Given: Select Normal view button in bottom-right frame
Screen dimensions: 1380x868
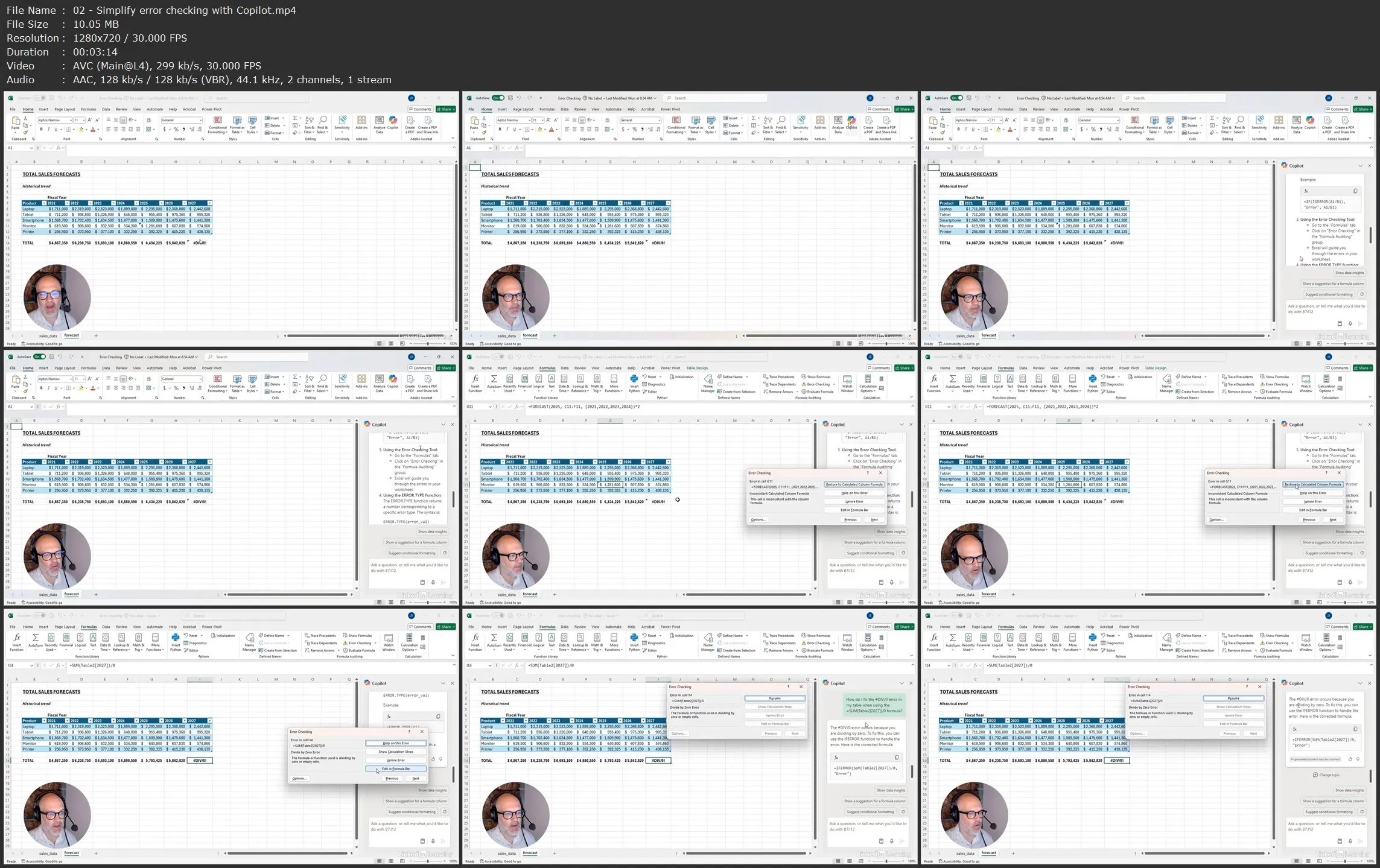Looking at the screenshot, I should click(1297, 861).
